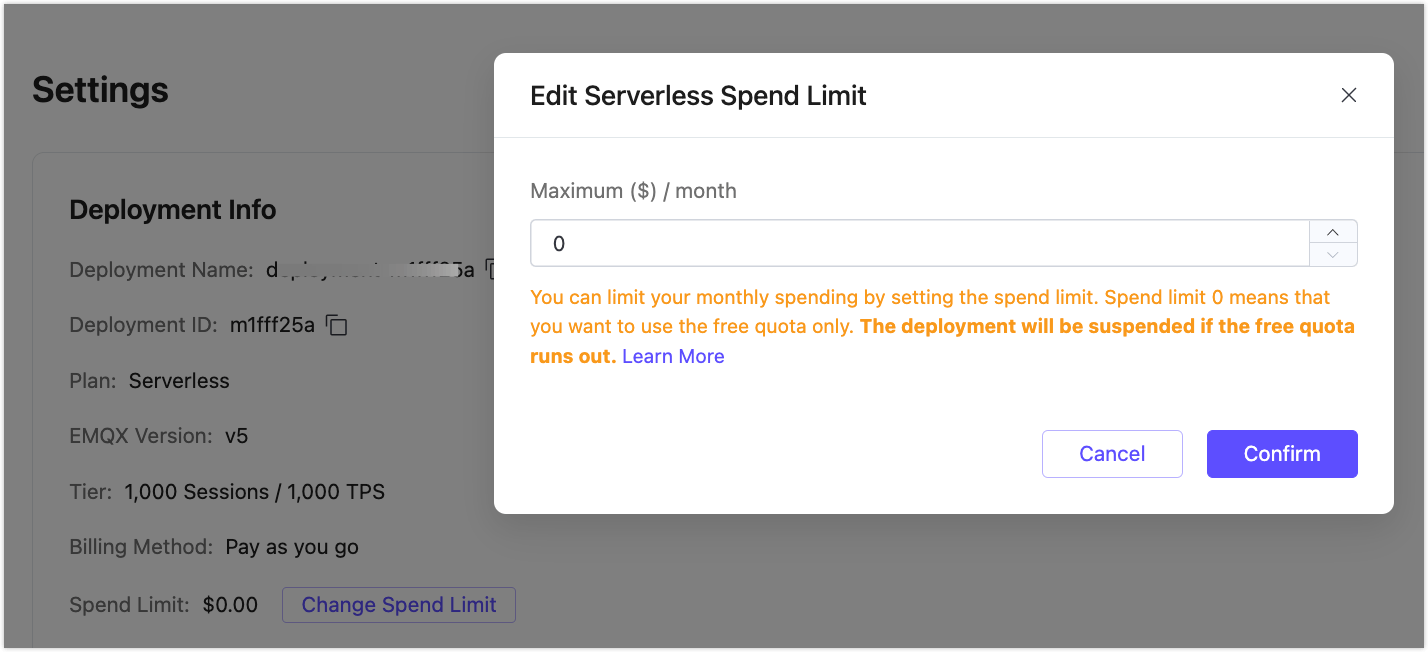Confirm the new spend limit
The width and height of the screenshot is (1428, 652).
coord(1282,453)
